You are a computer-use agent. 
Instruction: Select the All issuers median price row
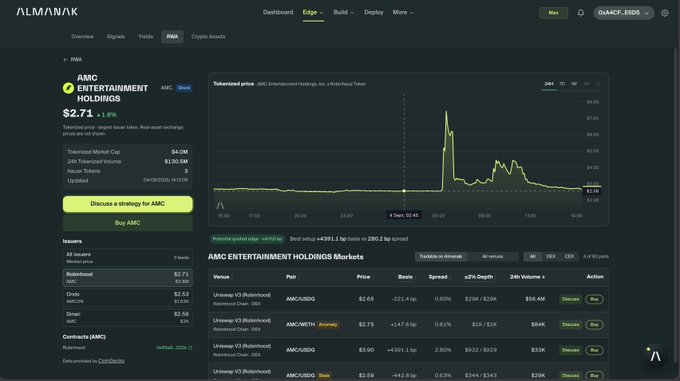(128, 258)
